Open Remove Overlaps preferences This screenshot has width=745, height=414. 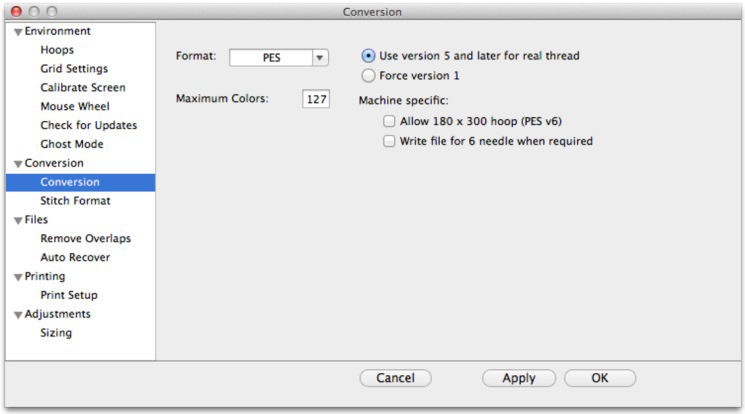pyautogui.click(x=85, y=239)
